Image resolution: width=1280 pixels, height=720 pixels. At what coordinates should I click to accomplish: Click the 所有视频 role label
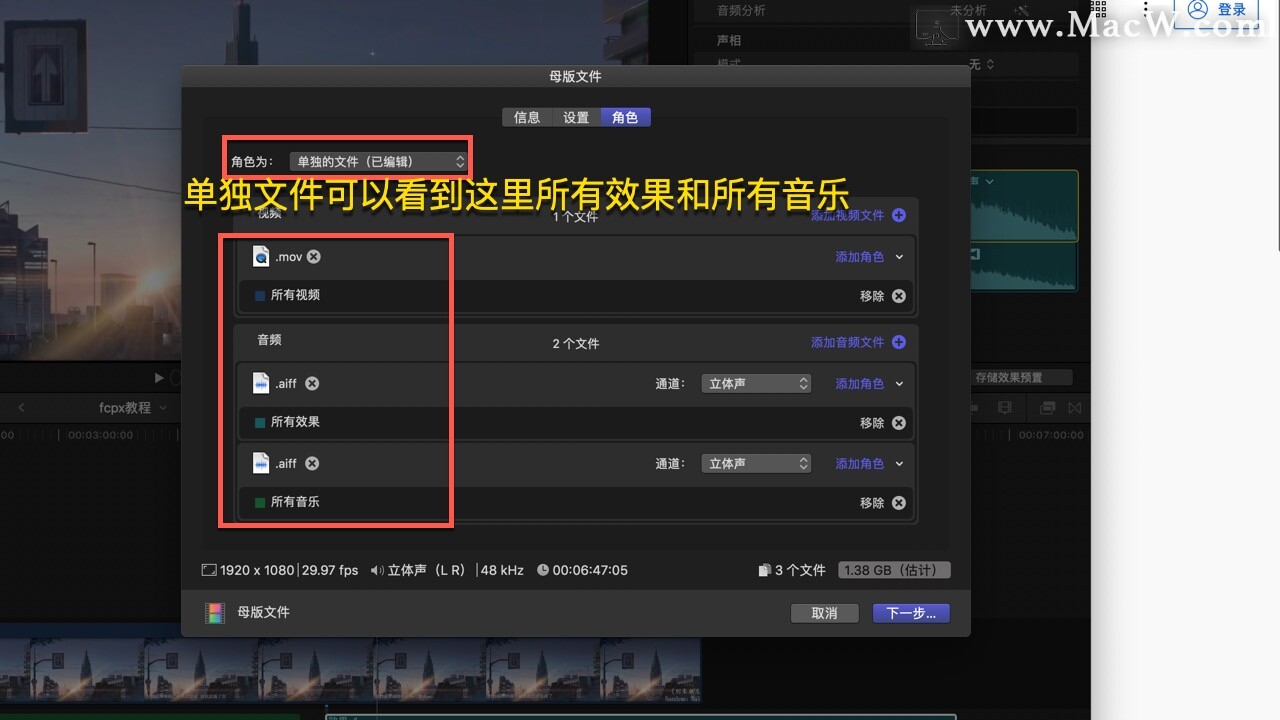click(295, 296)
